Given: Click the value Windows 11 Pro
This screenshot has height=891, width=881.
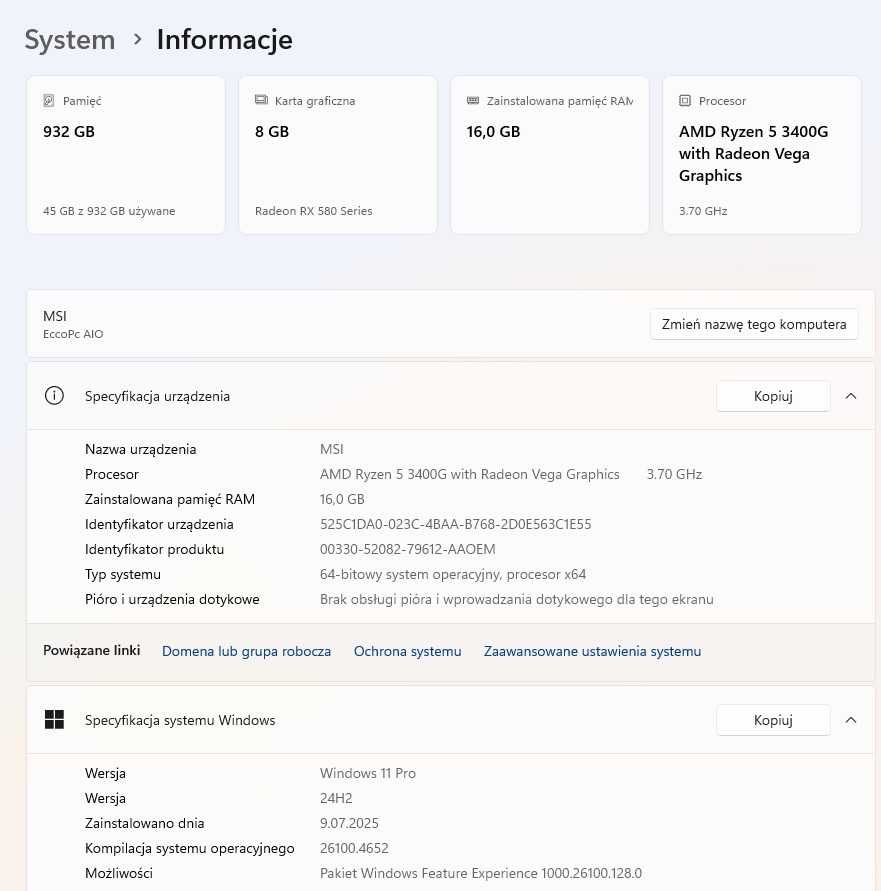Looking at the screenshot, I should (x=368, y=773).
